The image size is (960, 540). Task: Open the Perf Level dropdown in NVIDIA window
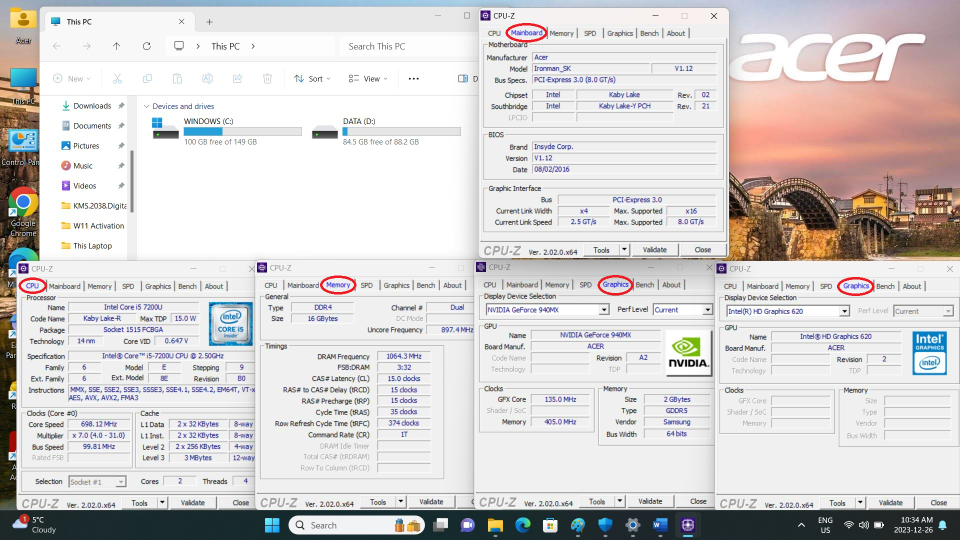[x=707, y=310]
